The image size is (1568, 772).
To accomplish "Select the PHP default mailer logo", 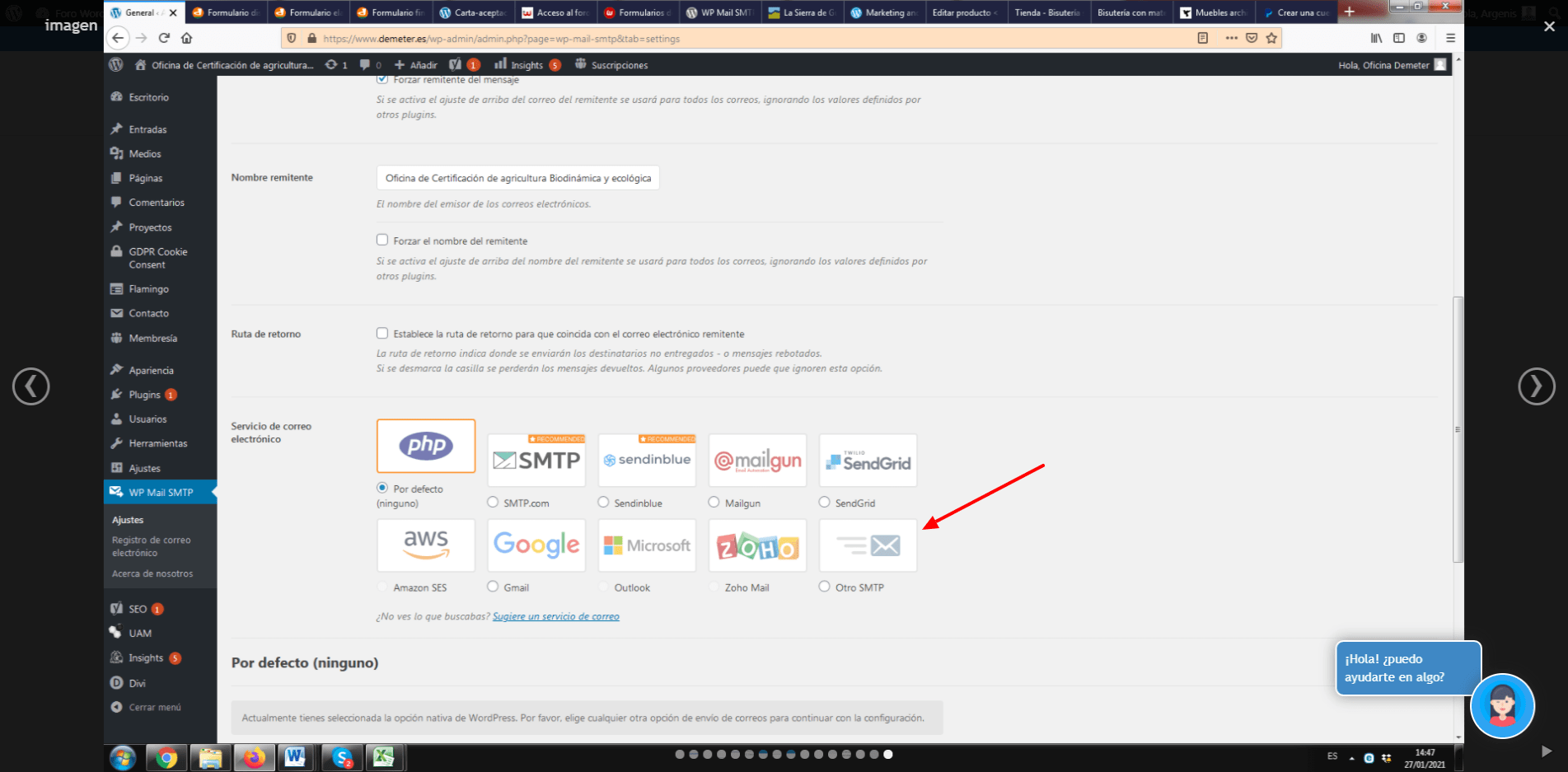I will (426, 446).
